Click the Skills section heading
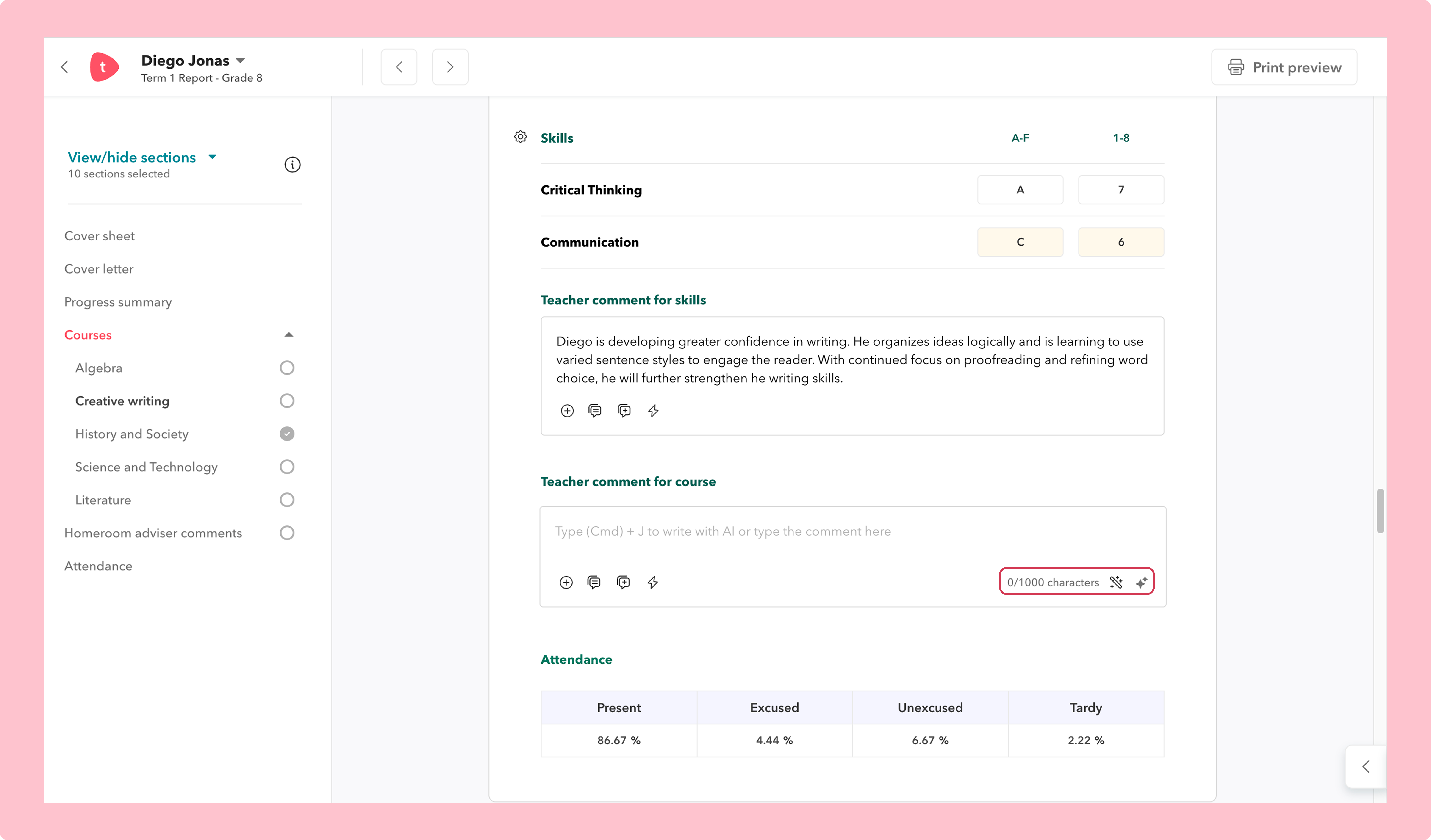 tap(557, 138)
